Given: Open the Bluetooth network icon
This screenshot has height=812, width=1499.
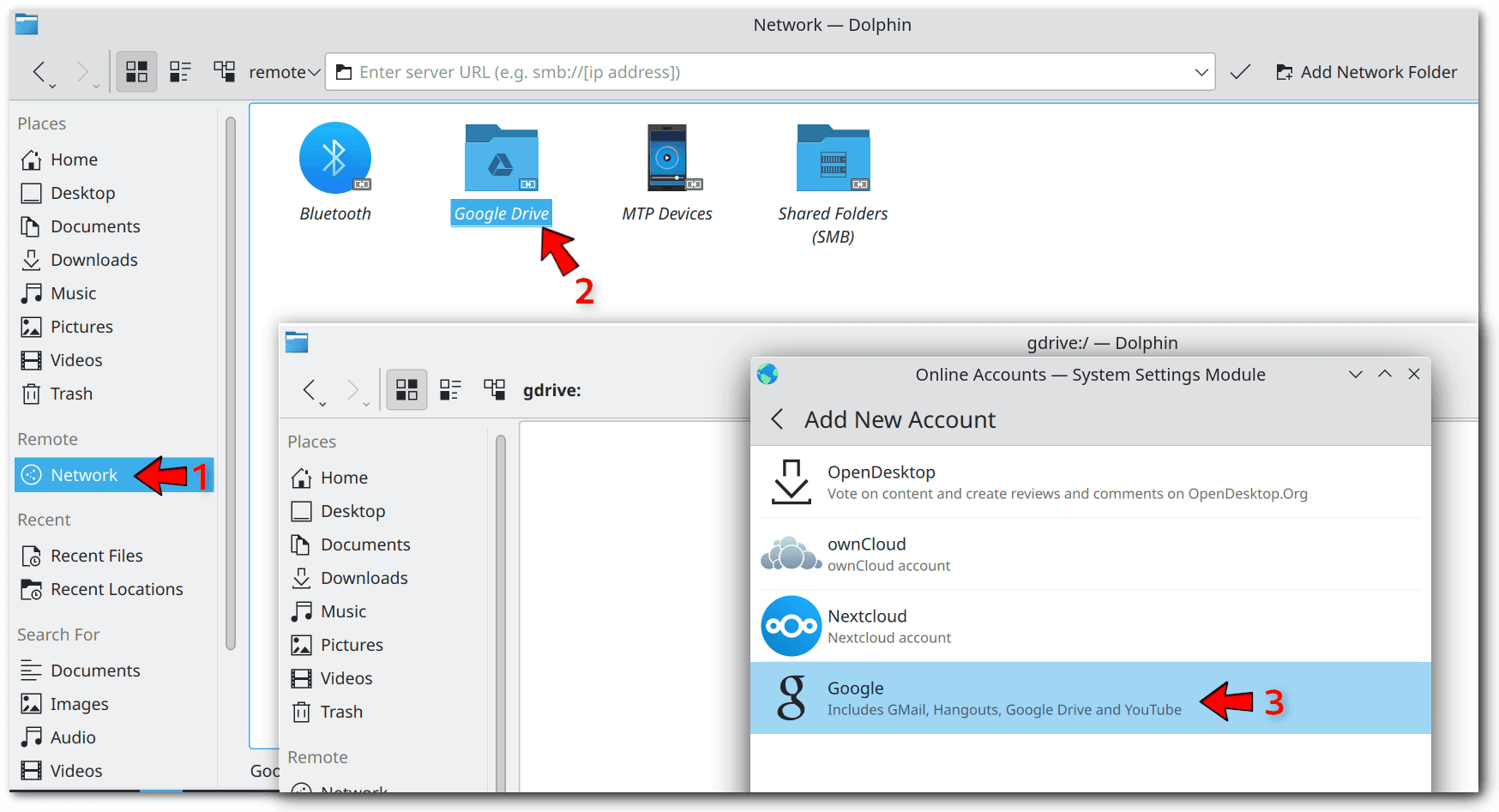Looking at the screenshot, I should coord(334,159).
